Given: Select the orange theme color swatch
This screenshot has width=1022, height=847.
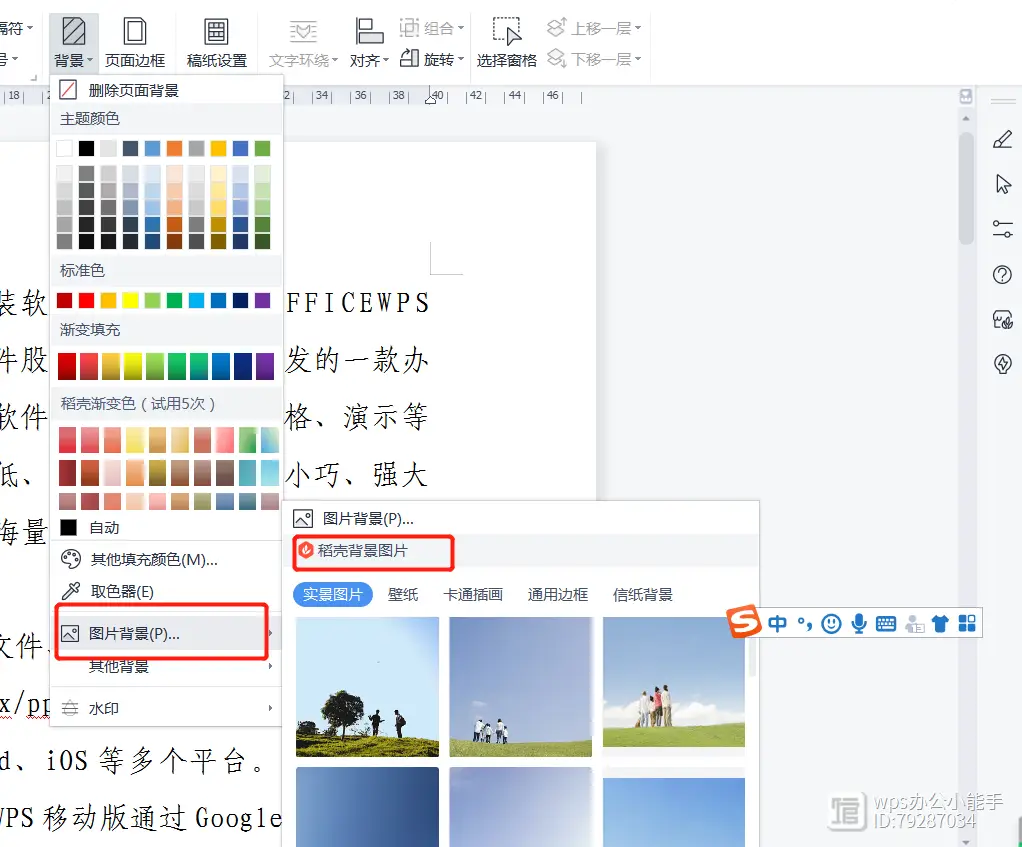Looking at the screenshot, I should tap(174, 149).
